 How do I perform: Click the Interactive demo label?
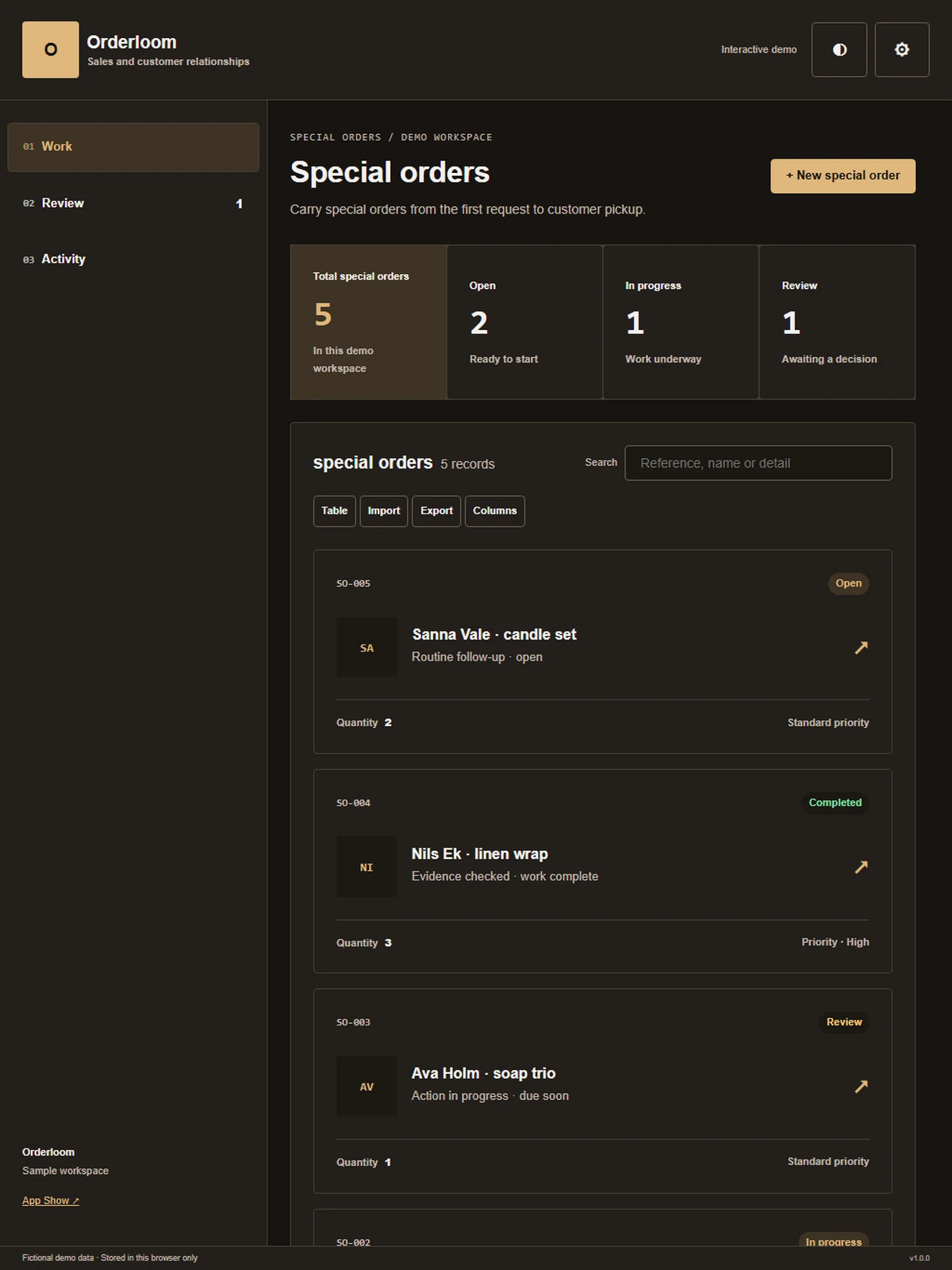pyautogui.click(x=758, y=49)
